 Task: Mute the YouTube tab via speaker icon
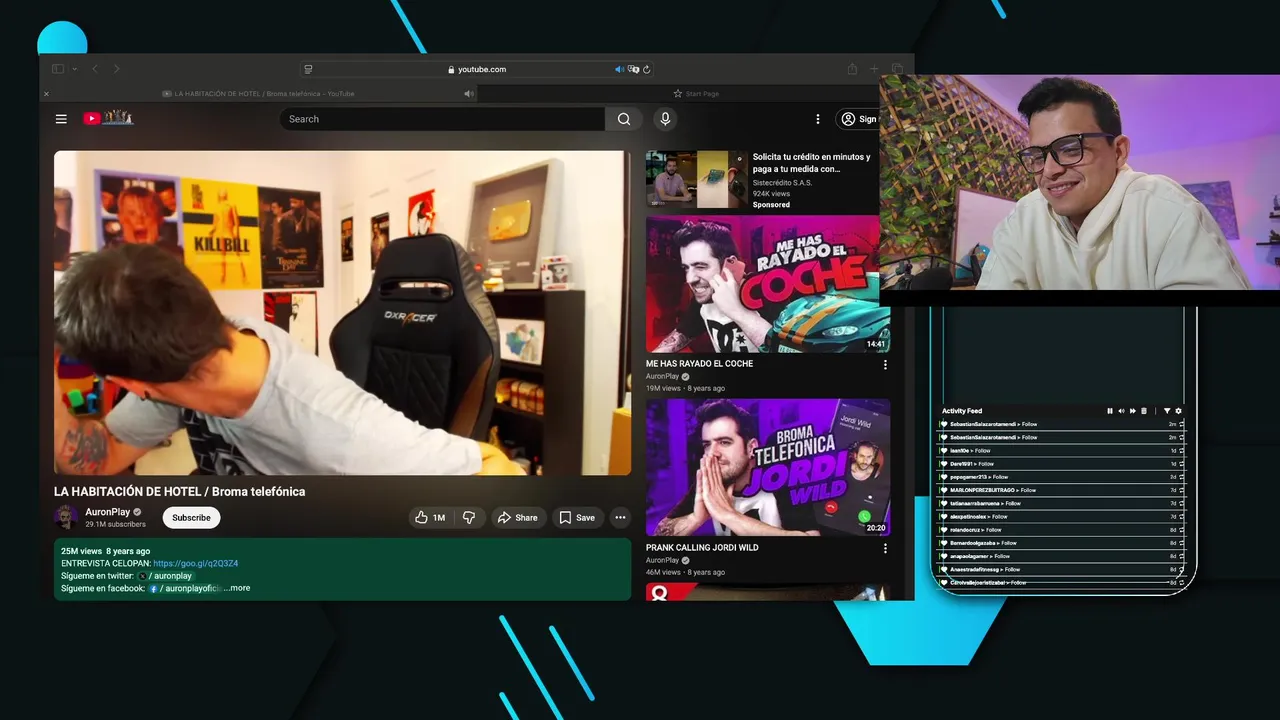click(469, 94)
